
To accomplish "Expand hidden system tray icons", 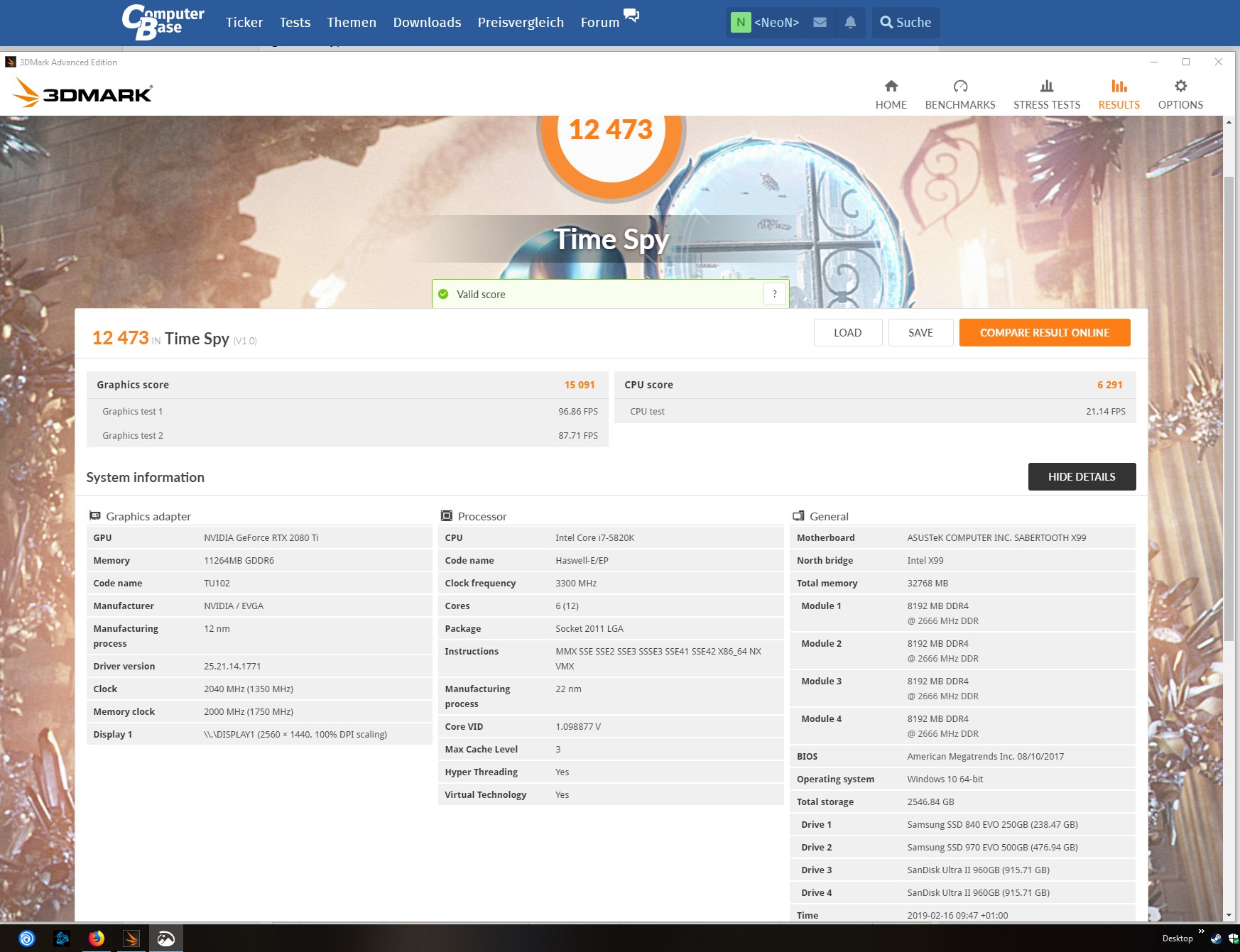I will (x=1202, y=931).
